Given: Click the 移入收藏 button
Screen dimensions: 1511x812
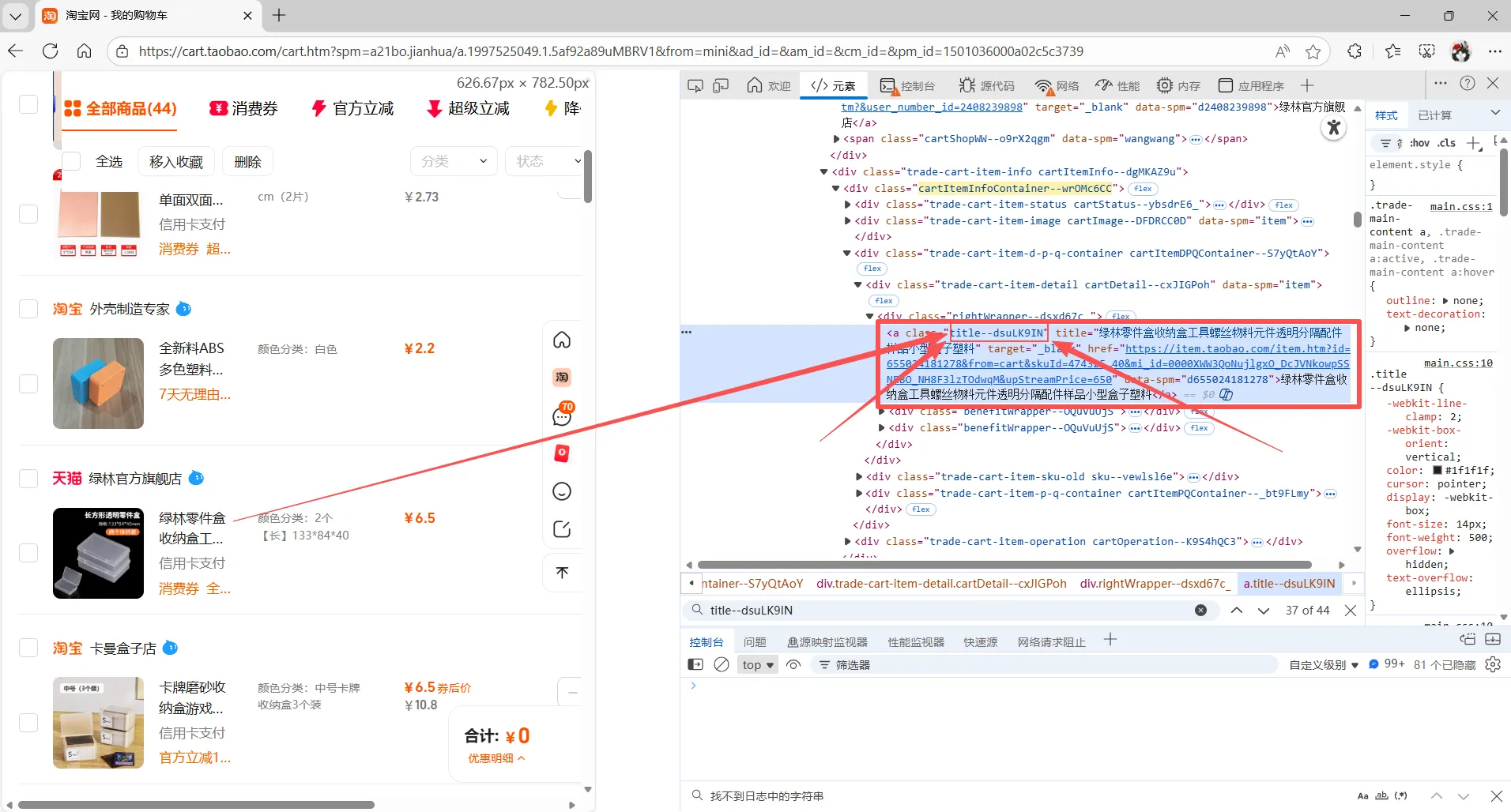Looking at the screenshot, I should [x=175, y=161].
